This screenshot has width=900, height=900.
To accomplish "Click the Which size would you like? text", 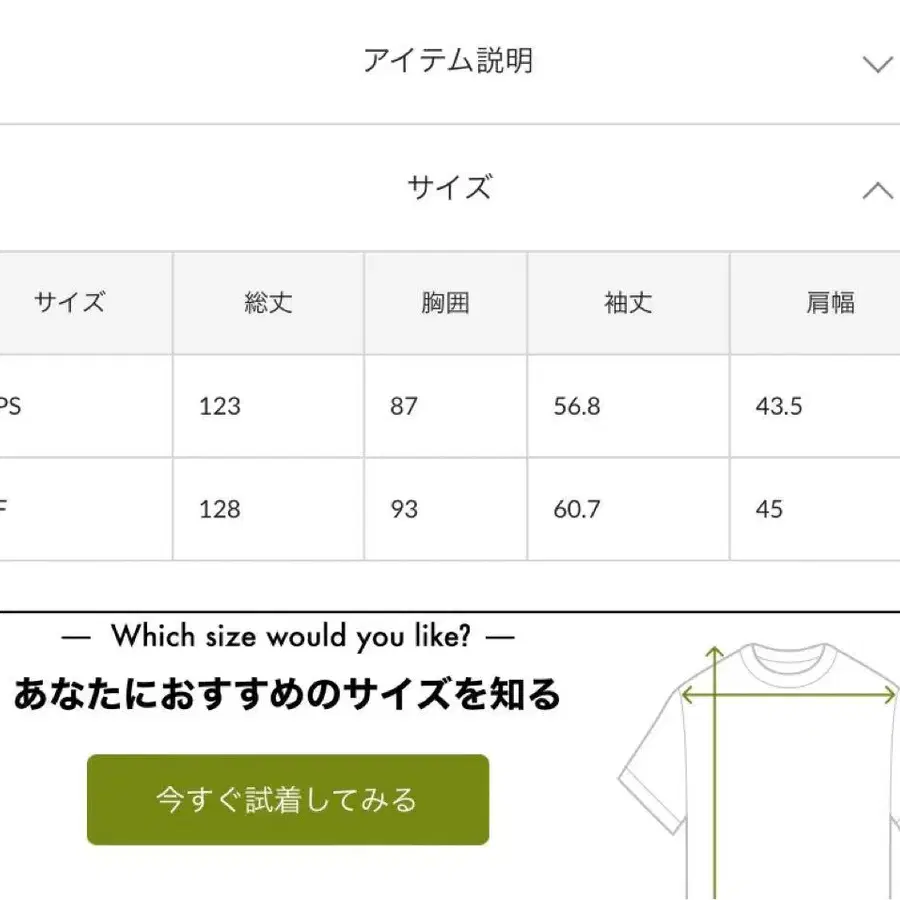I will coord(289,636).
